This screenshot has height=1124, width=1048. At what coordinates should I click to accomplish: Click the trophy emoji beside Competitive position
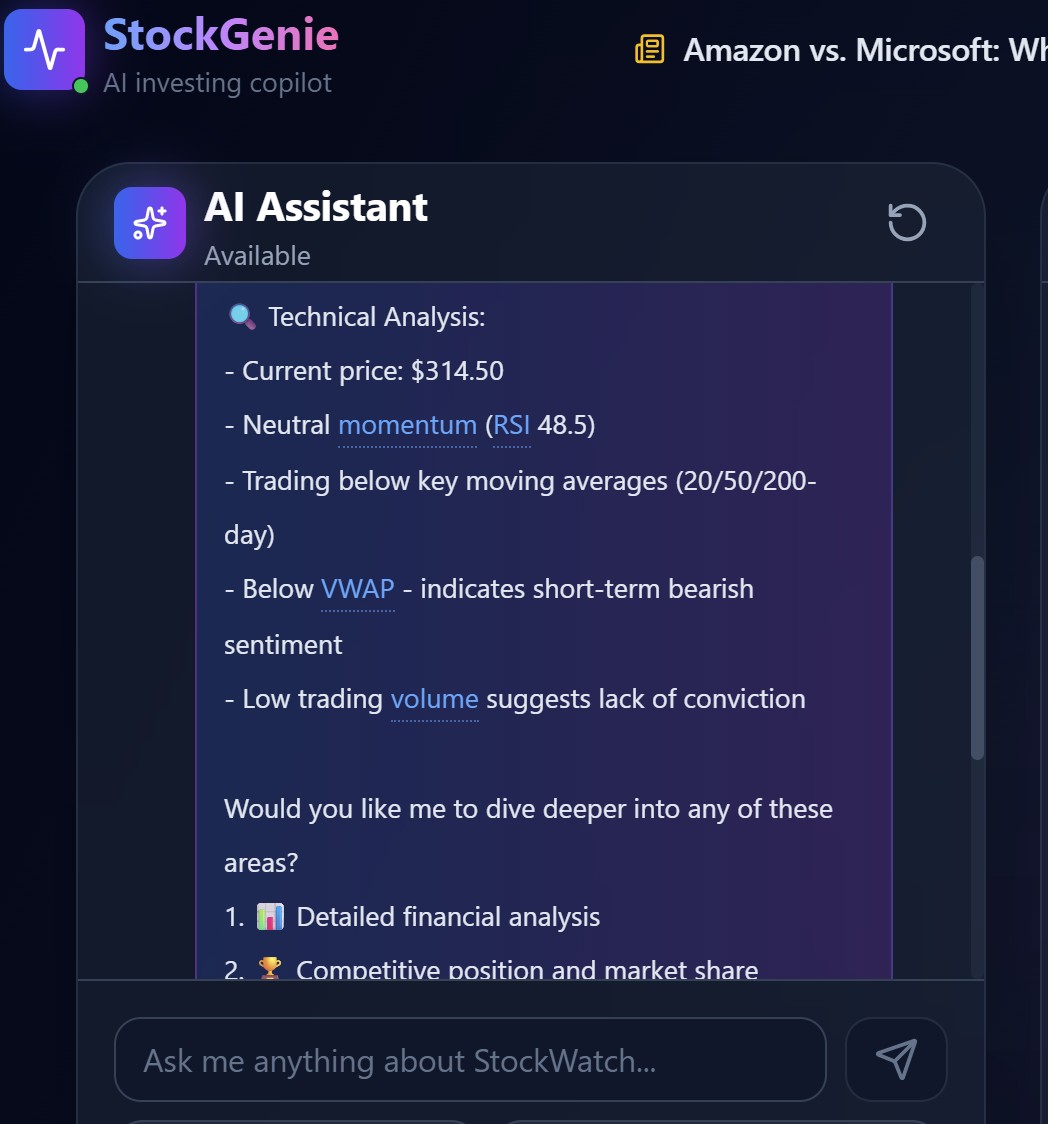point(270,969)
